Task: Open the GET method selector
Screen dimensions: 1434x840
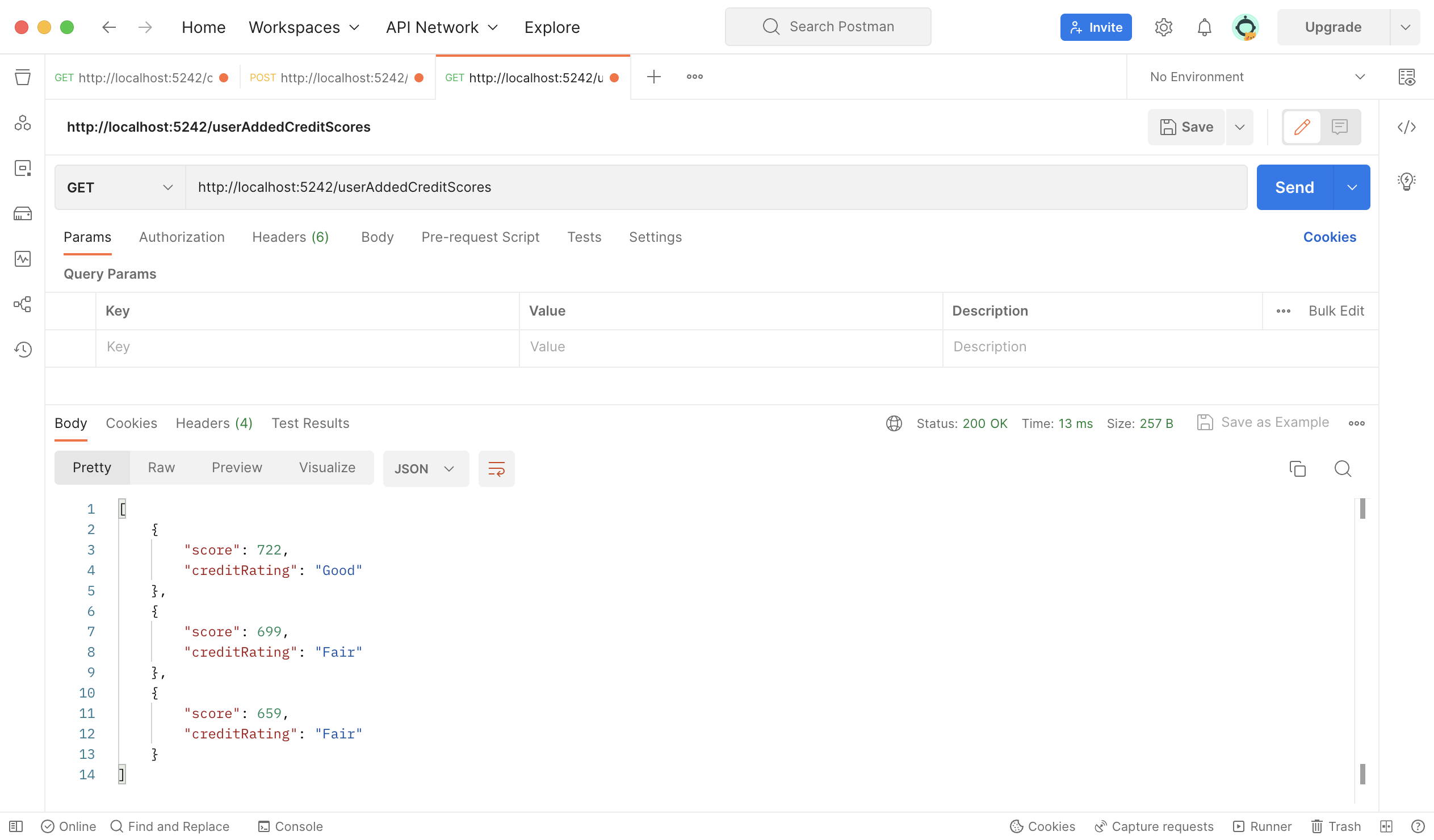Action: pyautogui.click(x=119, y=187)
